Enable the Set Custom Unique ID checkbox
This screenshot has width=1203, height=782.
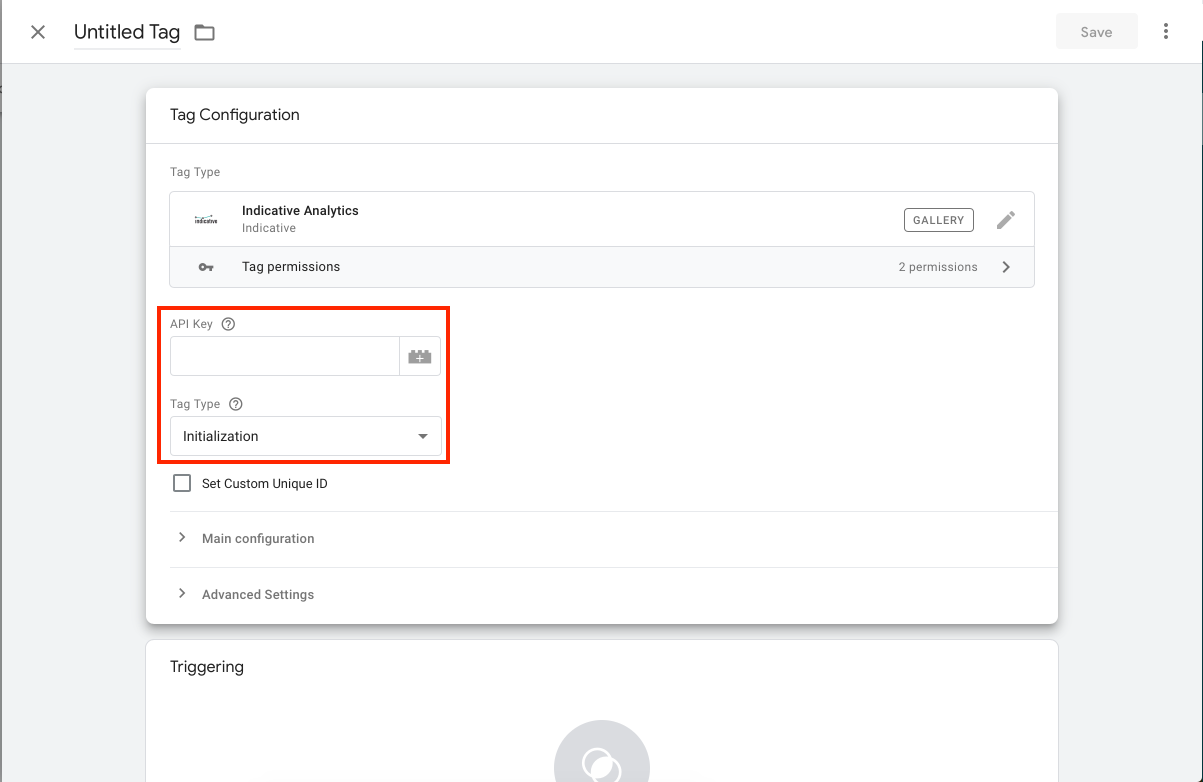pyautogui.click(x=182, y=483)
